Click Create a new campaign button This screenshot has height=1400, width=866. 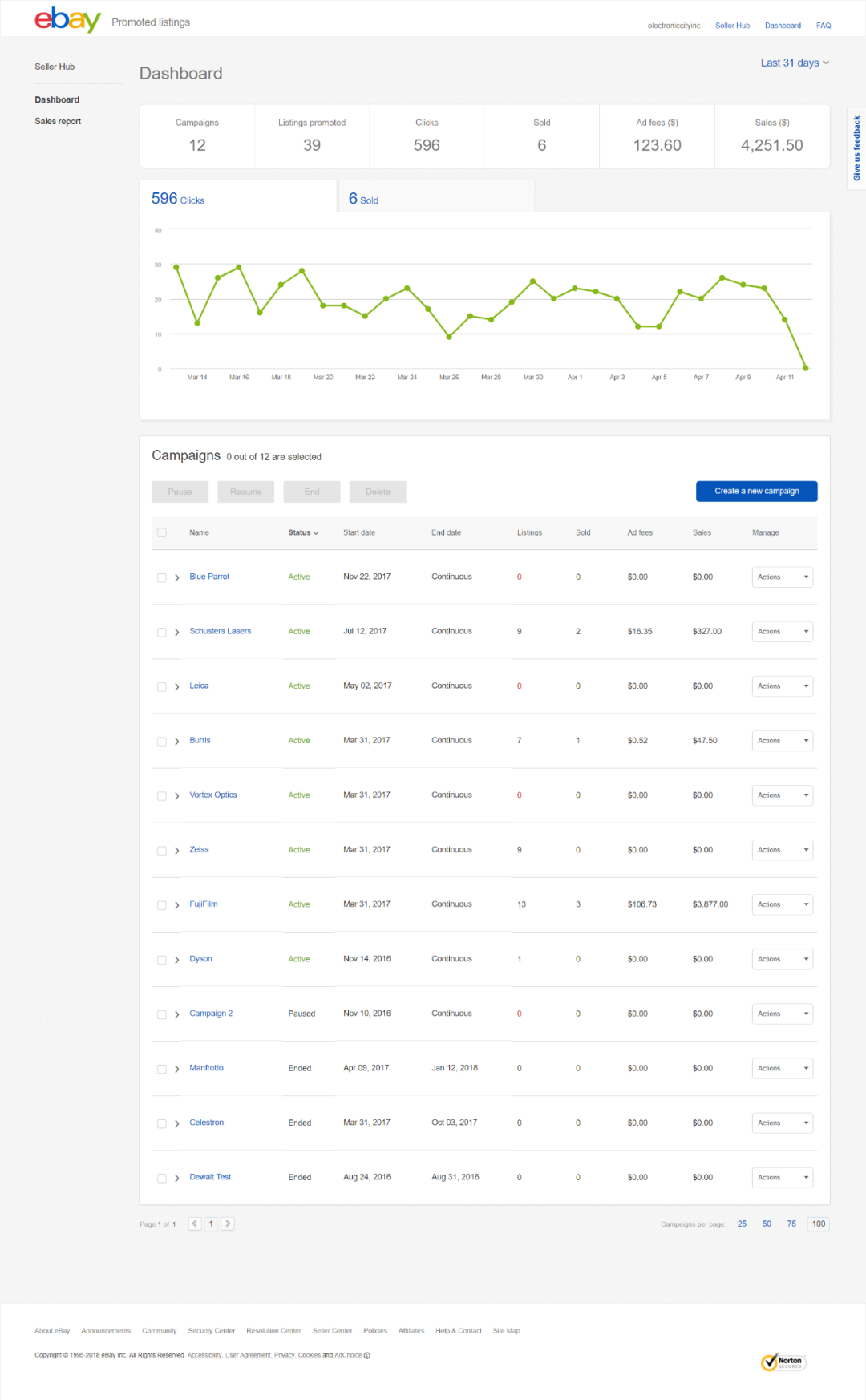pyautogui.click(x=757, y=491)
